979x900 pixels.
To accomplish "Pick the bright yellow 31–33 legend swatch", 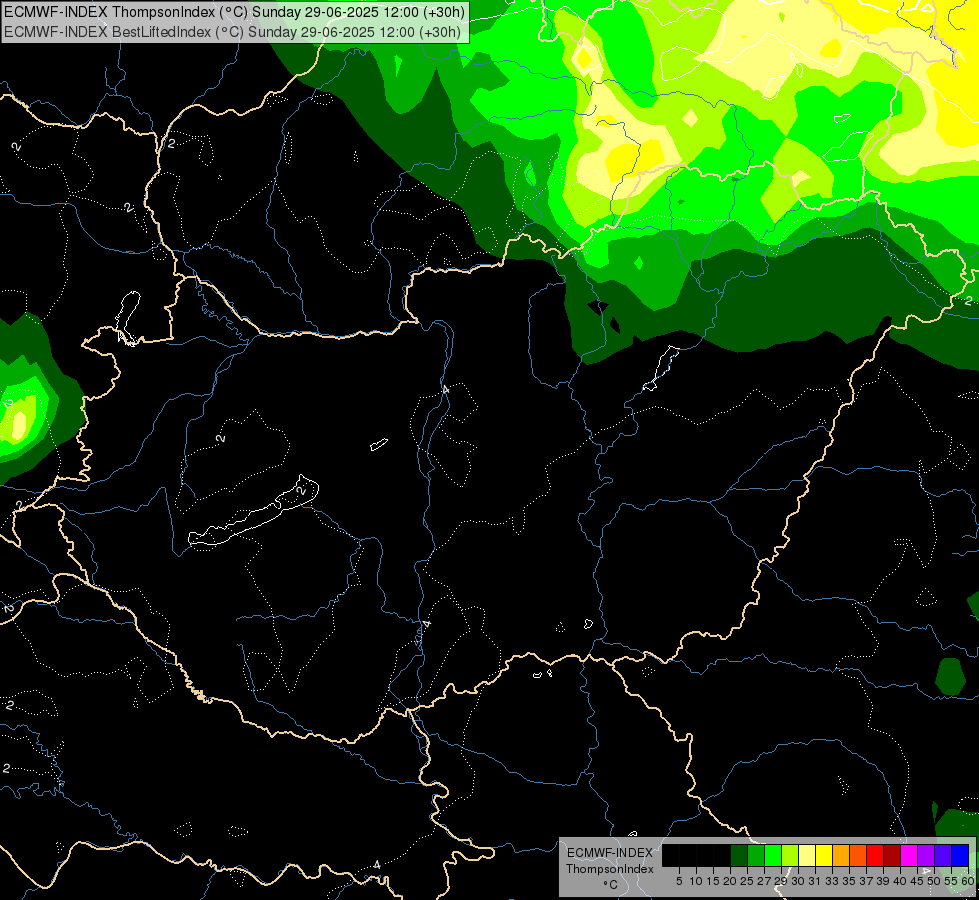I will coord(824,855).
